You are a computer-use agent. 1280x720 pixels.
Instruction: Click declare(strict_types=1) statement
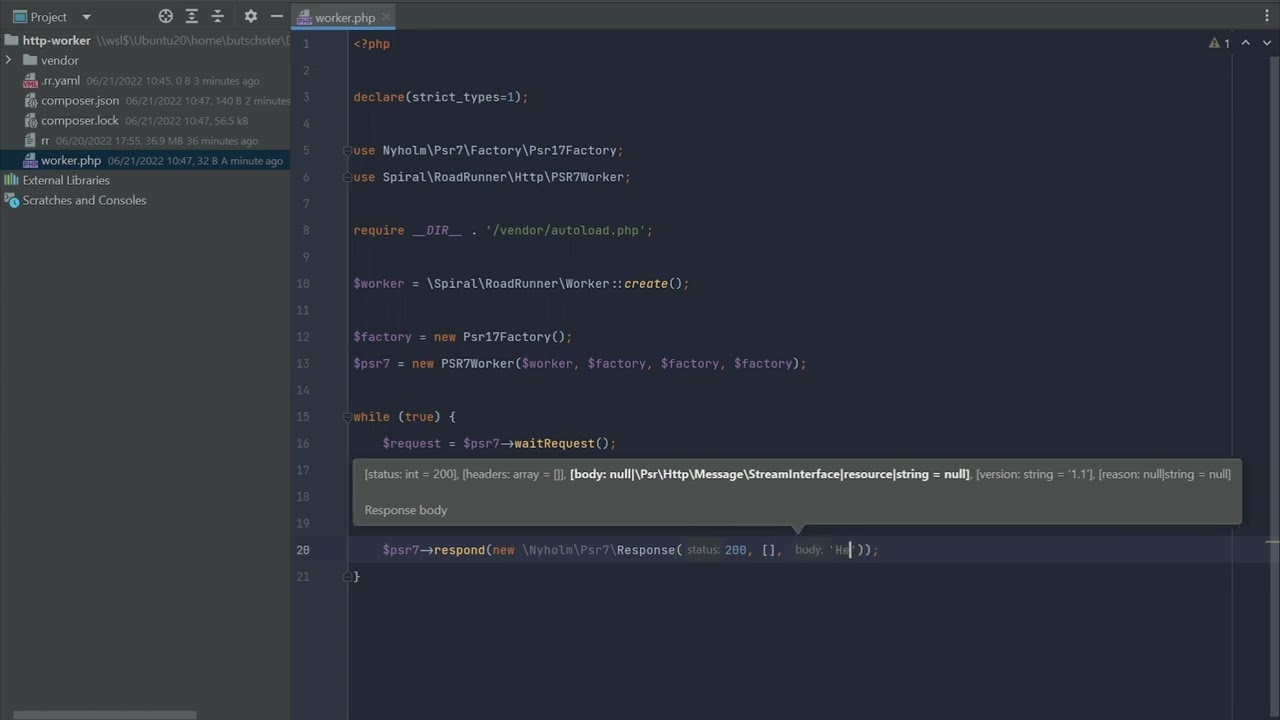(x=440, y=97)
